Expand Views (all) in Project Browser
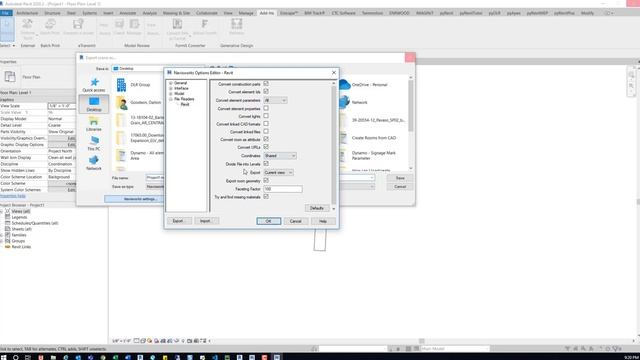 [x=2, y=211]
